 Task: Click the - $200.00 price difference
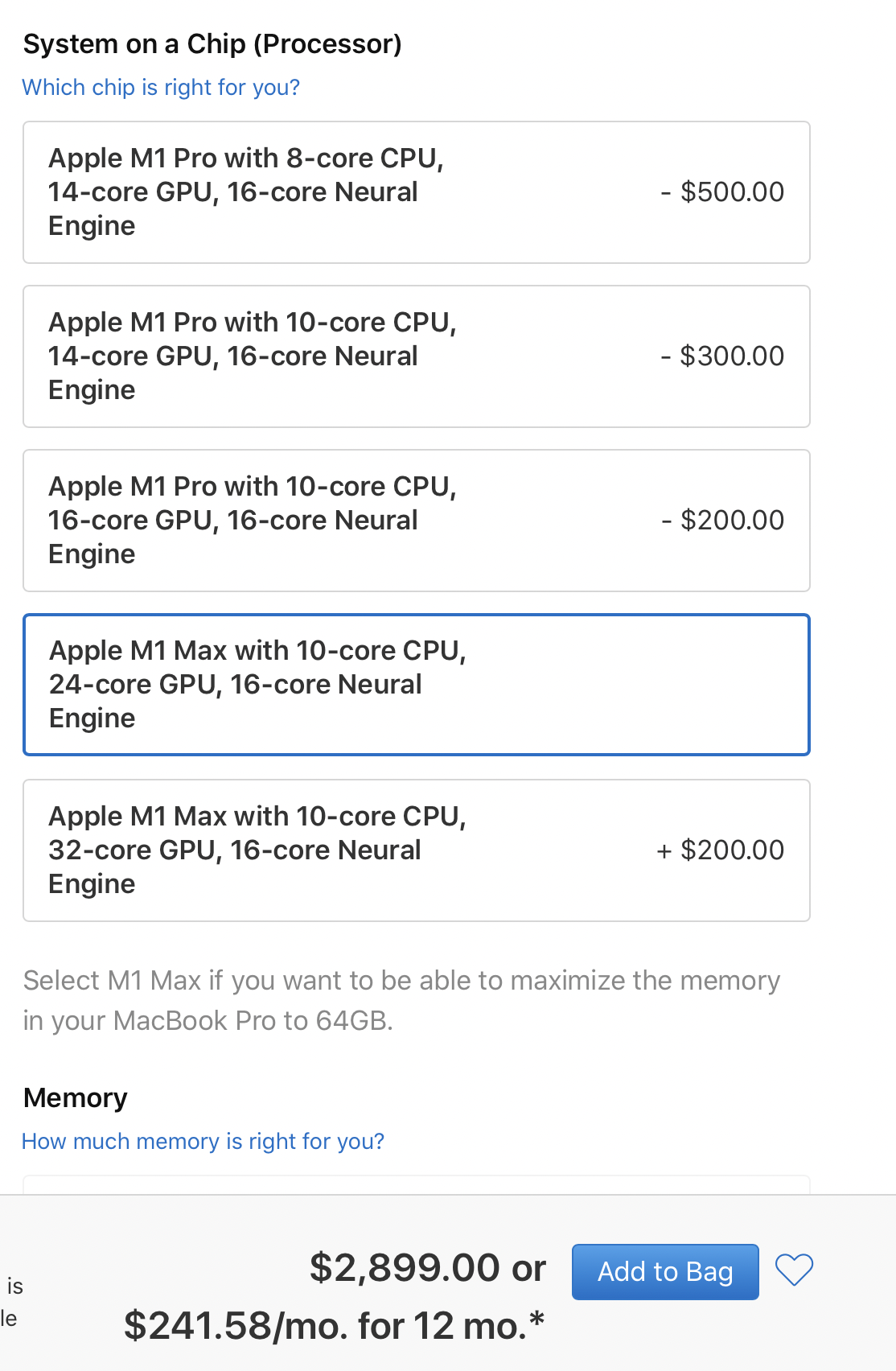point(722,521)
